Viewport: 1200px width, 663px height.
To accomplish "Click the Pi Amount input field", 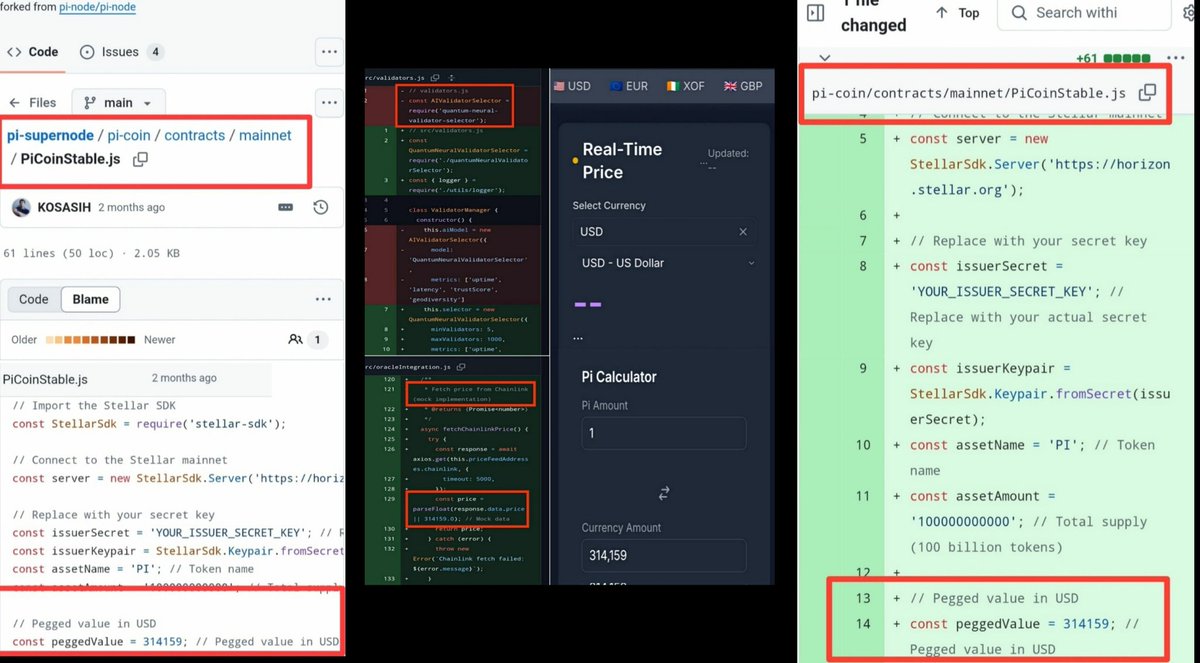I will point(664,434).
